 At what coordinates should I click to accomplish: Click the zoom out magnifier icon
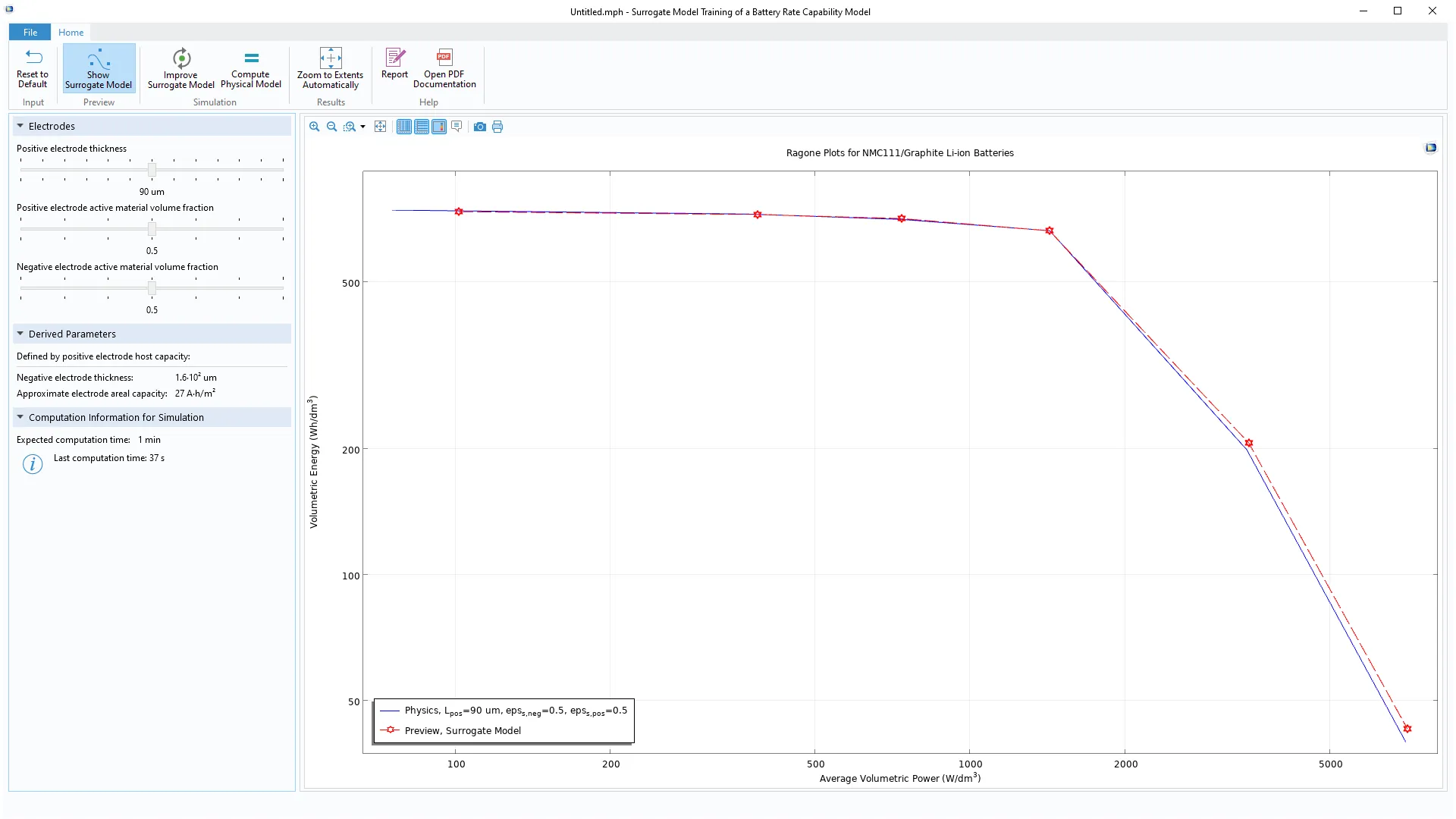[x=331, y=127]
